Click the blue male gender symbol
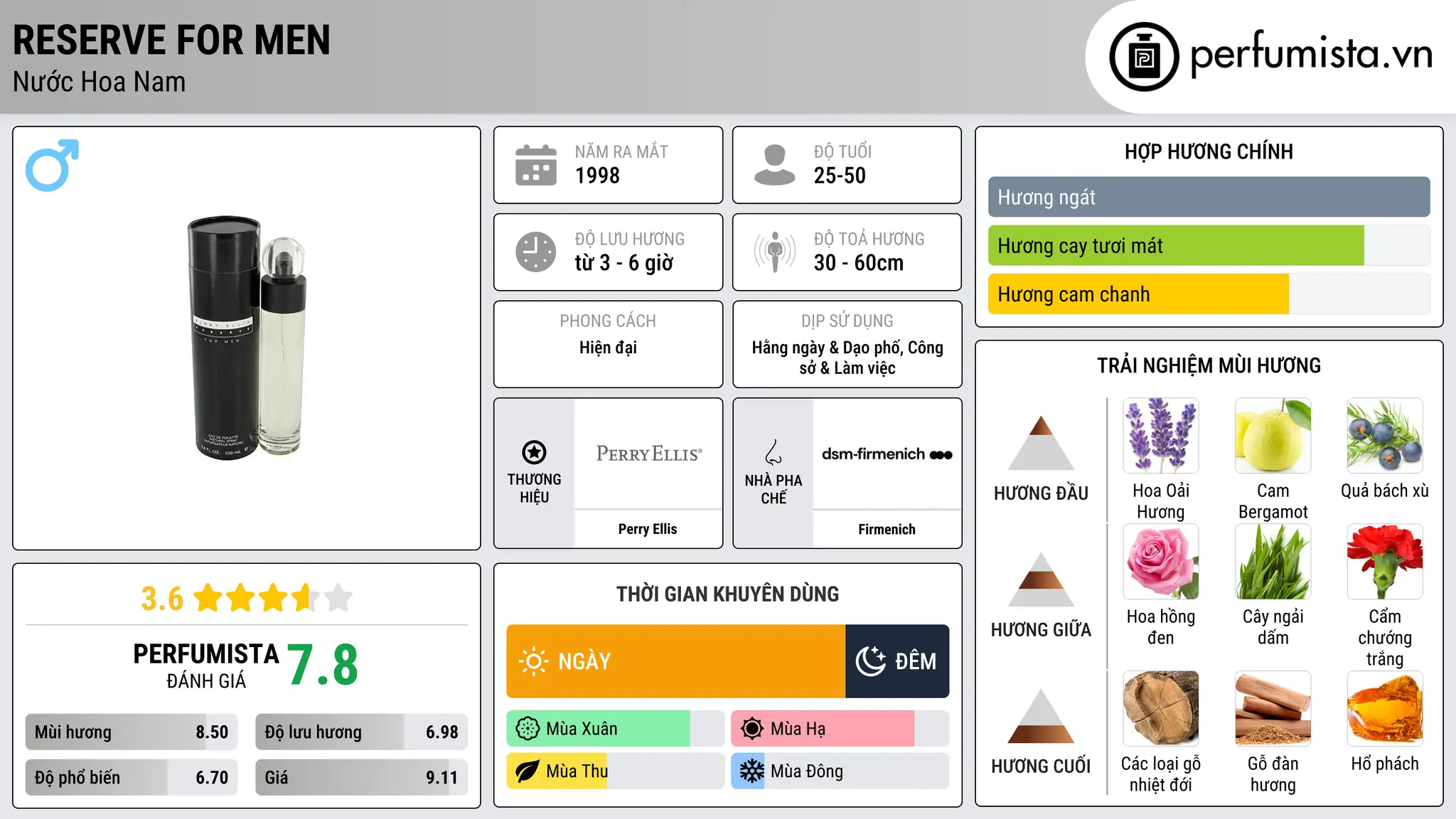The height and width of the screenshot is (819, 1456). [52, 165]
